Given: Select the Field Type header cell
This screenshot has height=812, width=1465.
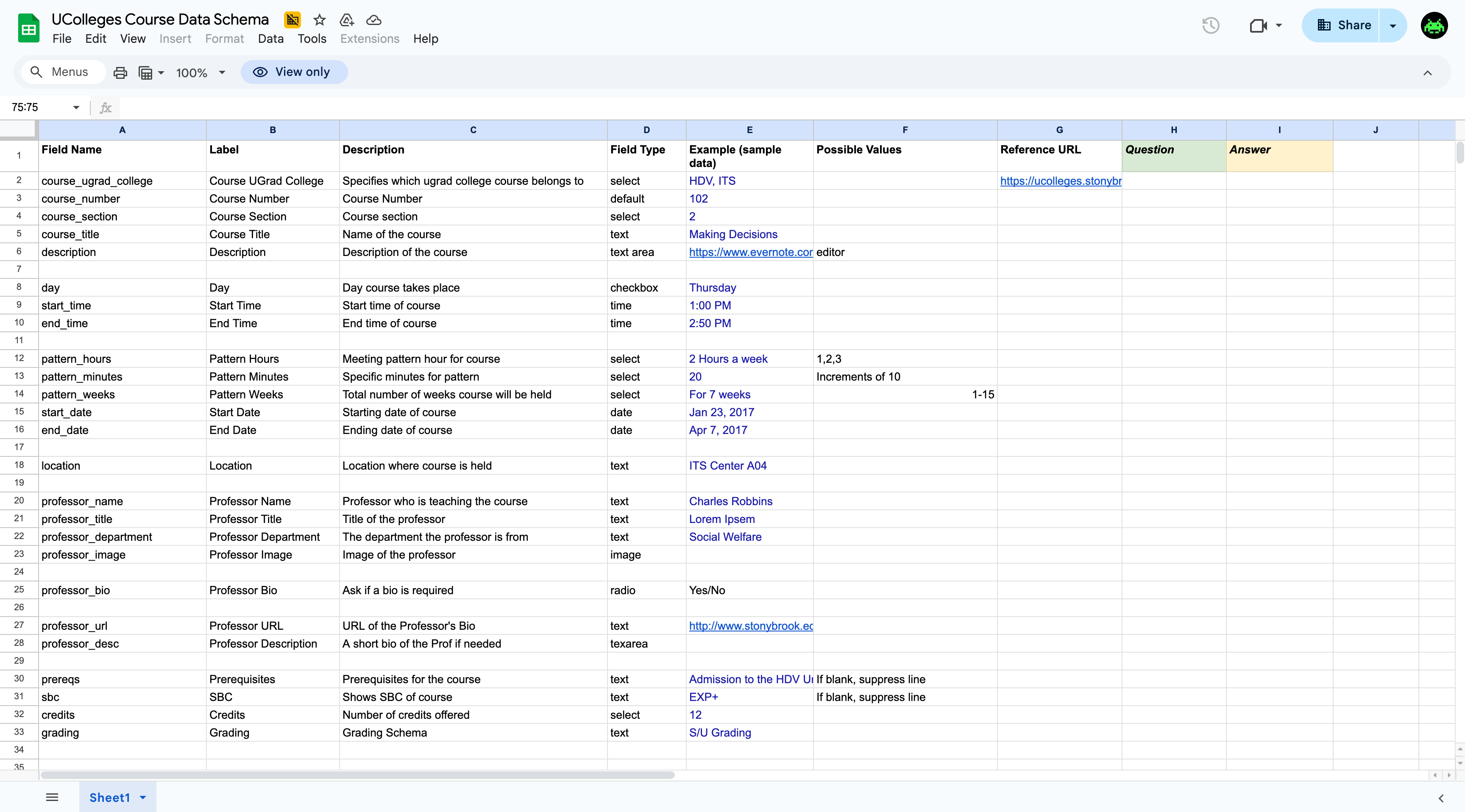Looking at the screenshot, I should click(x=646, y=156).
